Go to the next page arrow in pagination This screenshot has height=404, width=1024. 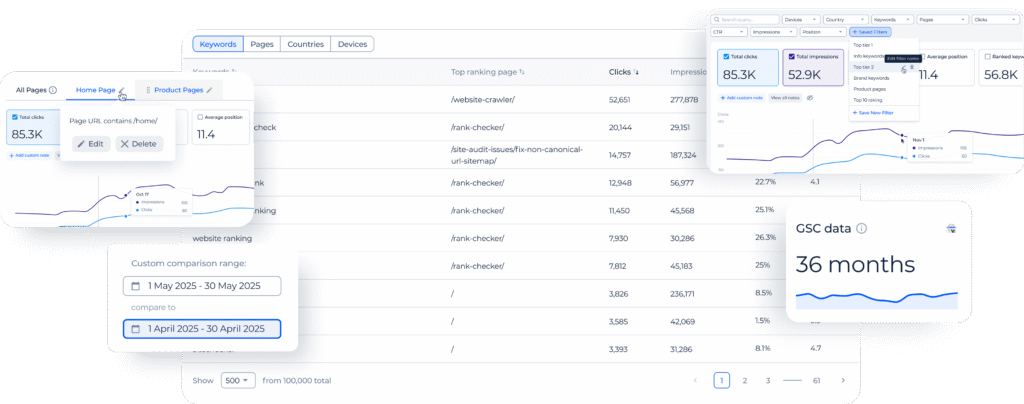point(843,381)
